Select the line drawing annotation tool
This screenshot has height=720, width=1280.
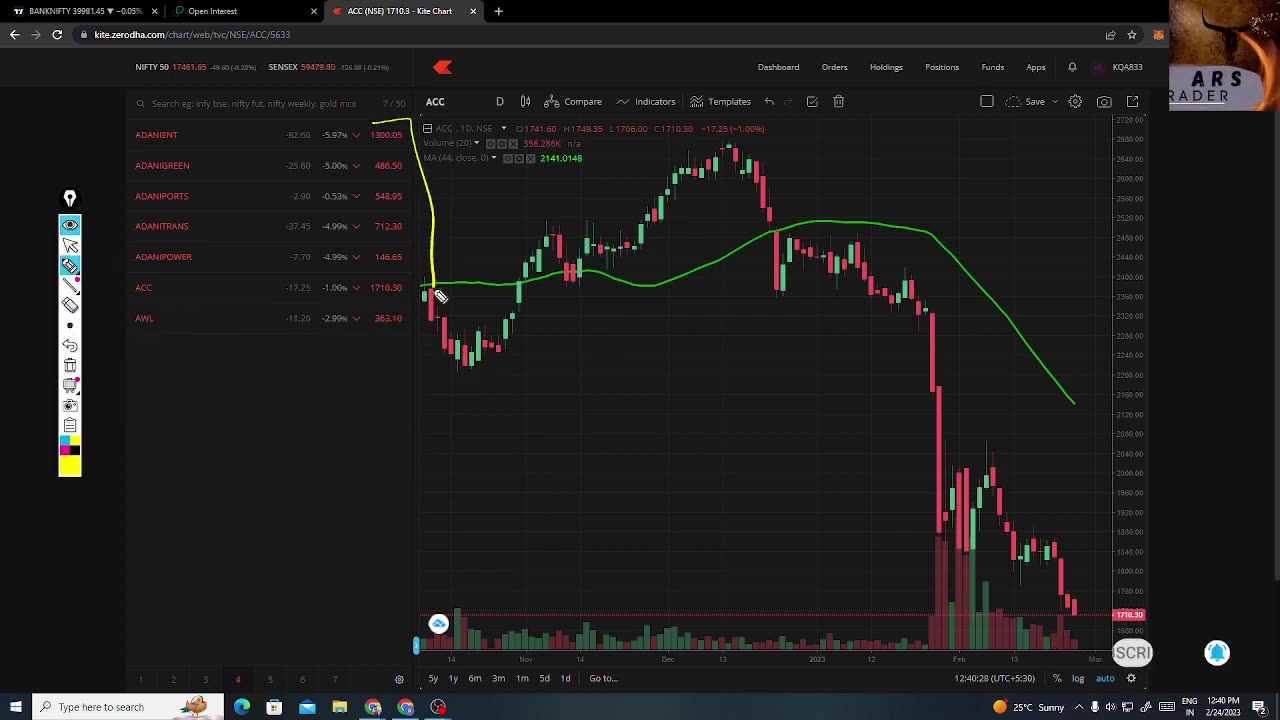point(70,285)
